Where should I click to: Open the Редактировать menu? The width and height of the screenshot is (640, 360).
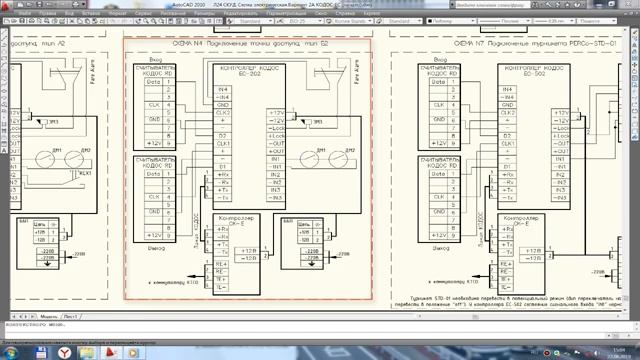point(240,13)
